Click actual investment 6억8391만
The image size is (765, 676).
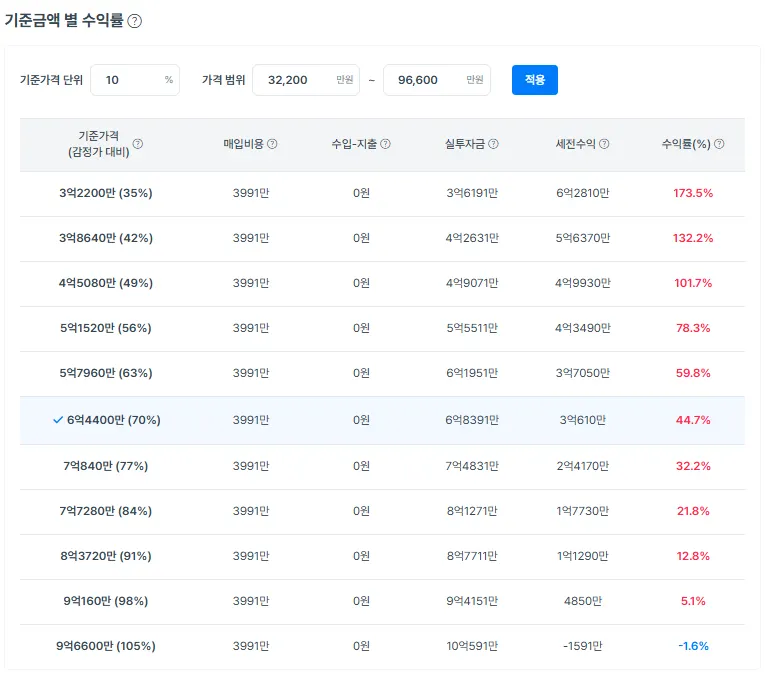[472, 420]
